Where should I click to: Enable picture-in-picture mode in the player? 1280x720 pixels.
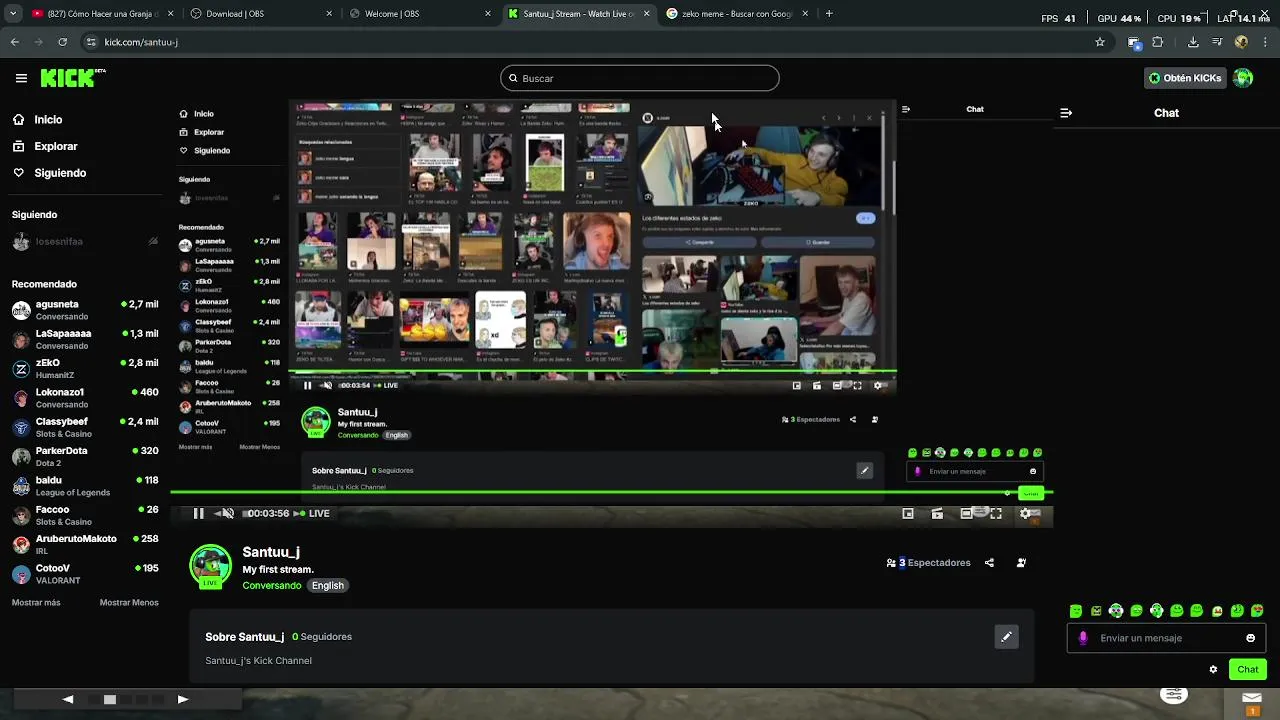pos(908,513)
